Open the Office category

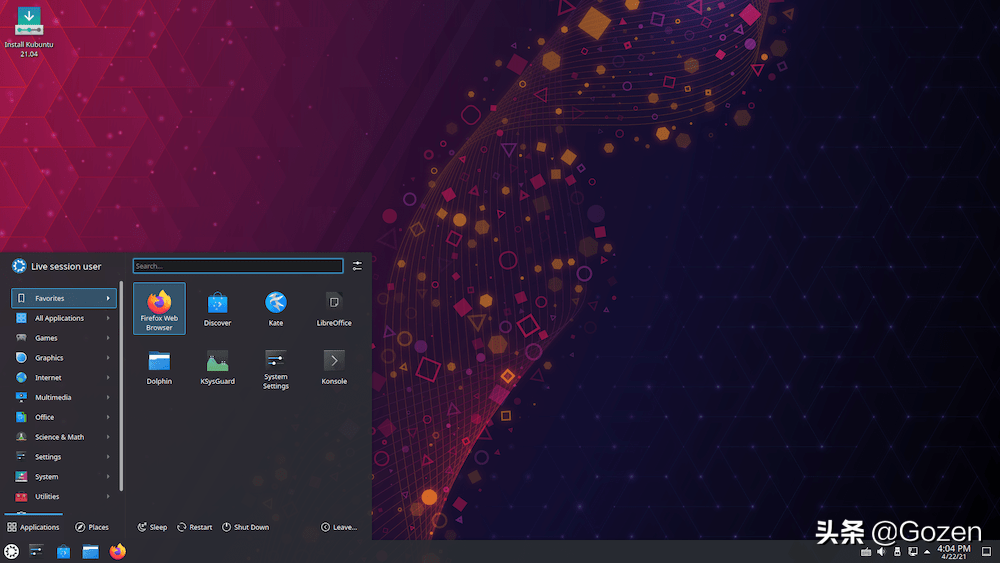(64, 417)
